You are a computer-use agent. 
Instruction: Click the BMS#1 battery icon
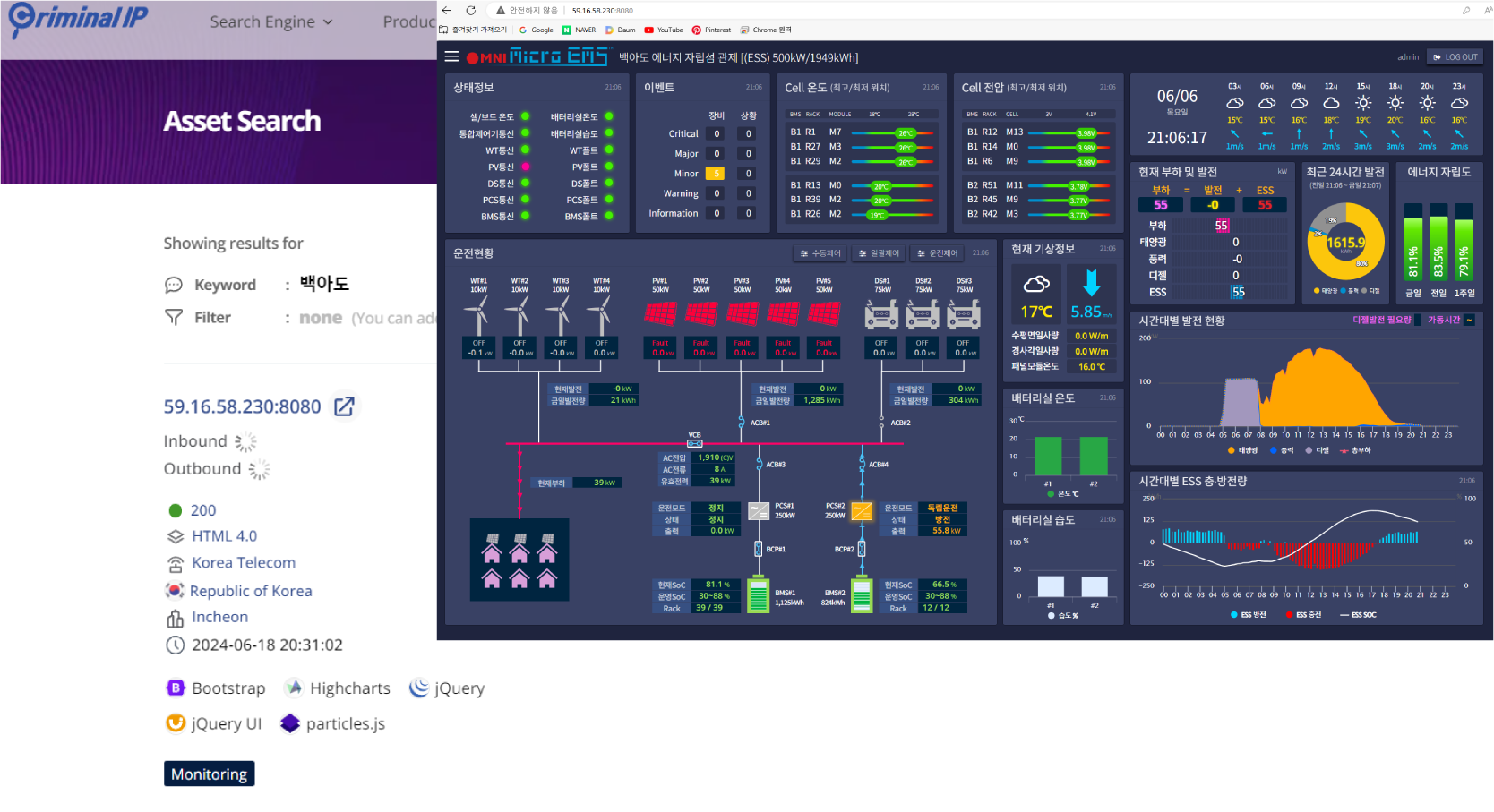pos(759,595)
